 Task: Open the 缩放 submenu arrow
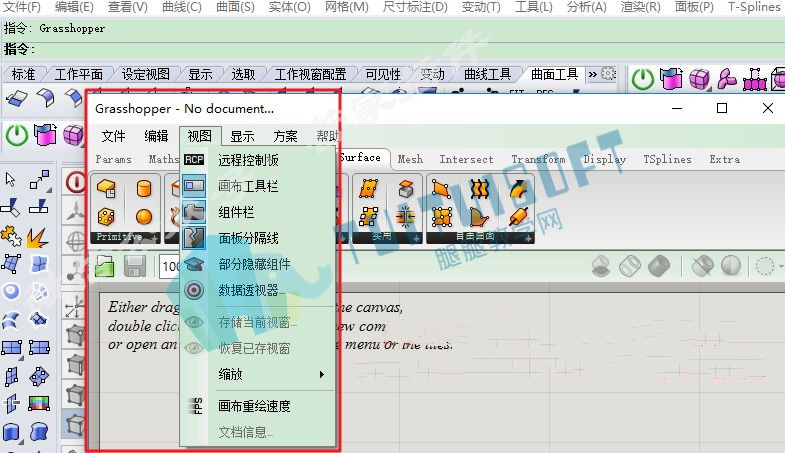pyautogui.click(x=322, y=374)
